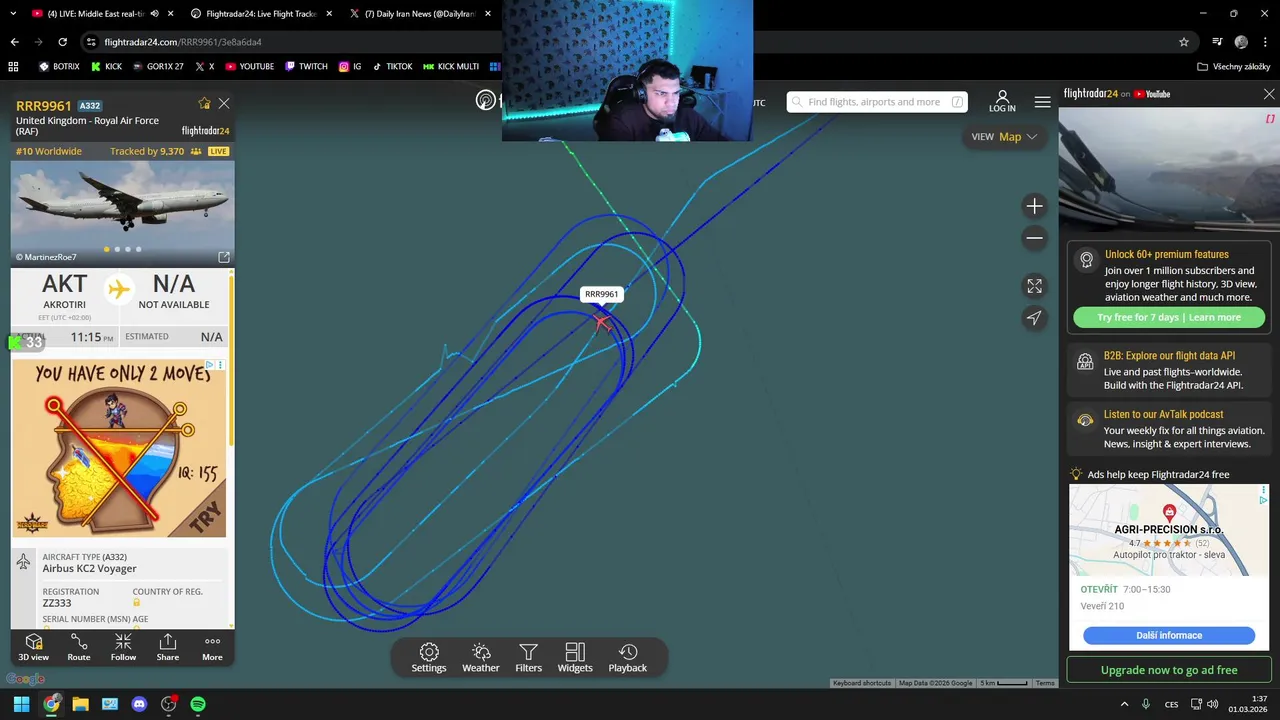Click the OTEVŘÍT 7:00–15:30 hours text
Image resolution: width=1280 pixels, height=720 pixels.
[x=1125, y=590]
